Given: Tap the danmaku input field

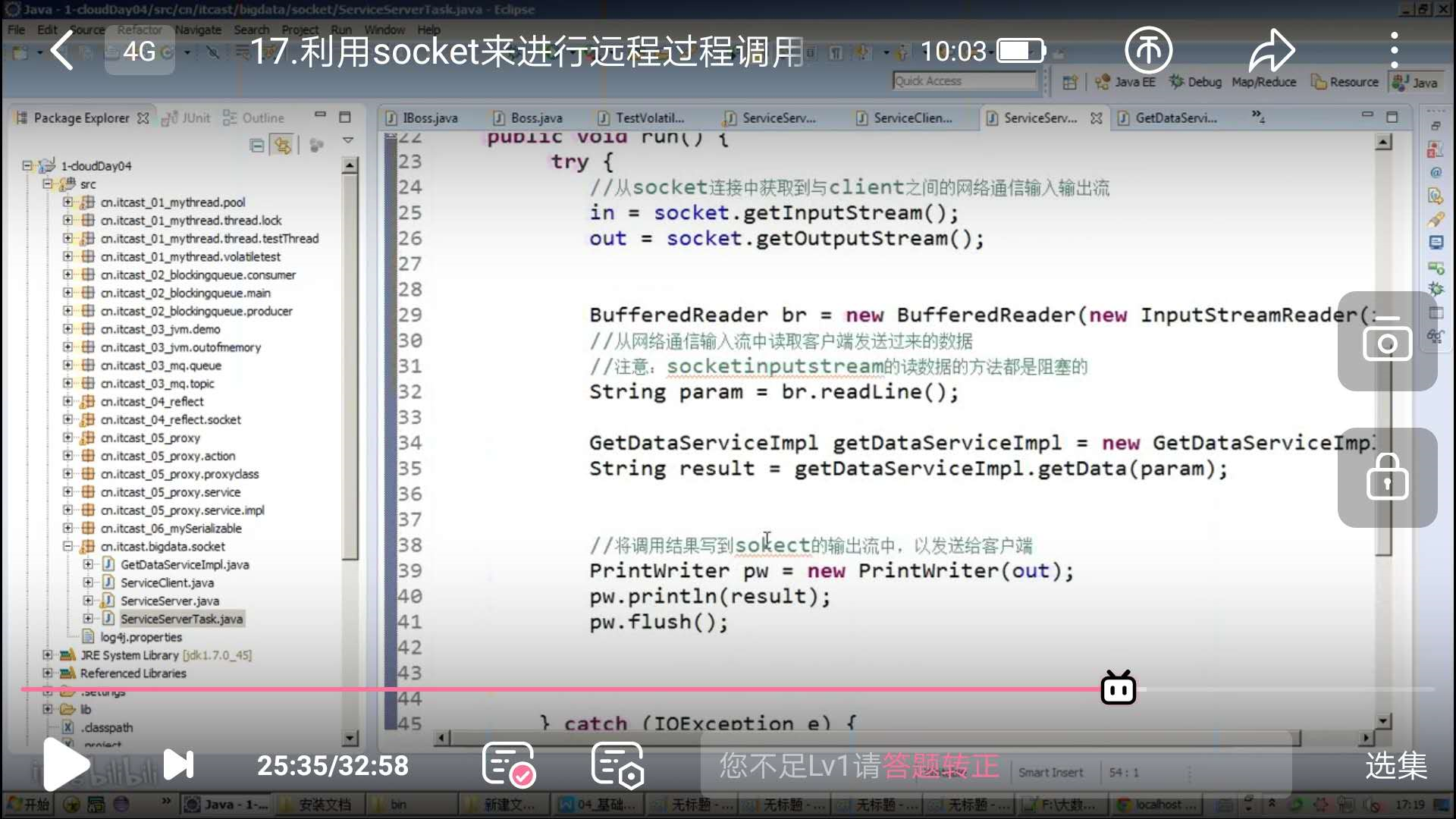Looking at the screenshot, I should pyautogui.click(x=996, y=765).
